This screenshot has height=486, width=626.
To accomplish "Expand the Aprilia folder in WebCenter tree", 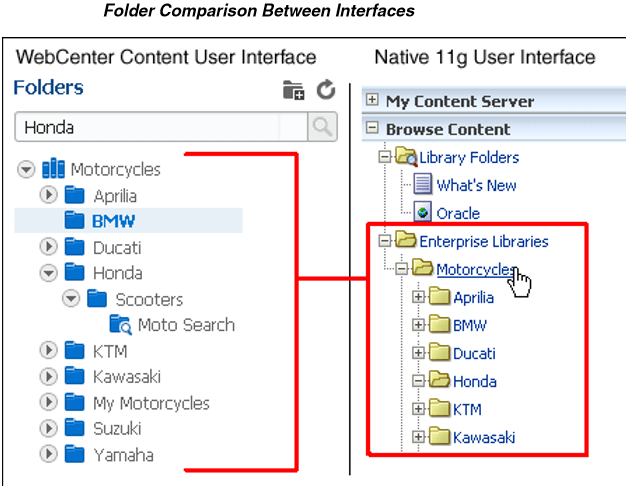I will (x=49, y=195).
